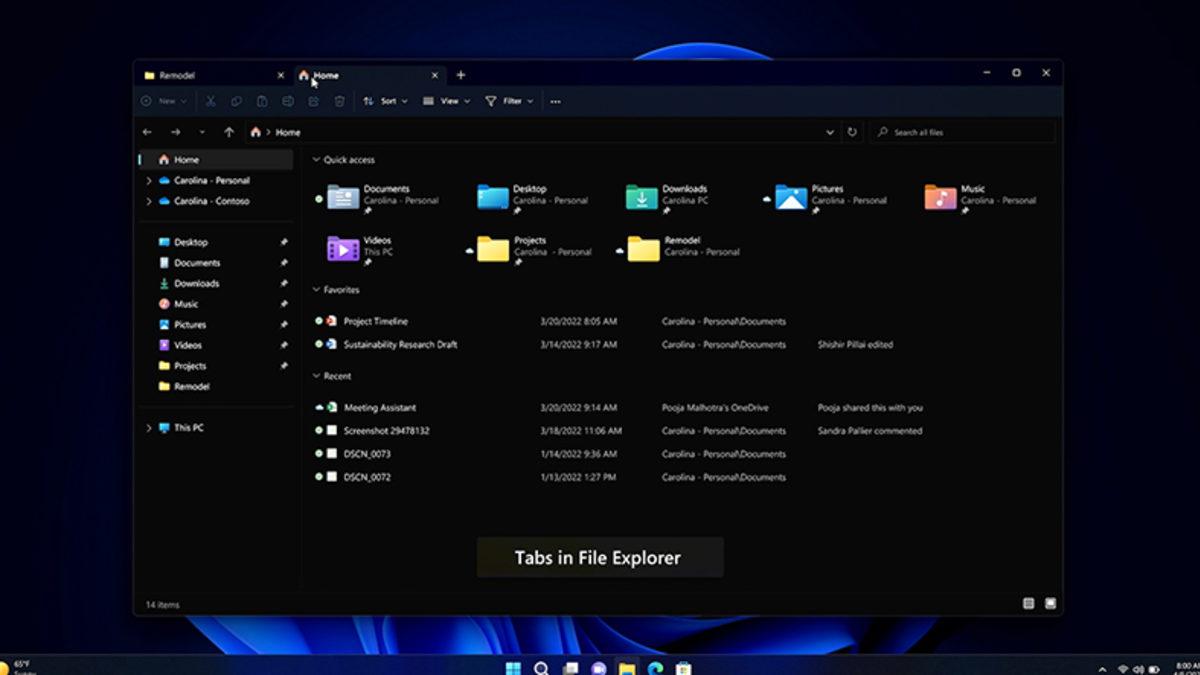Viewport: 1200px width, 675px height.
Task: Select the Cut icon in the toolbar
Action: coord(212,101)
